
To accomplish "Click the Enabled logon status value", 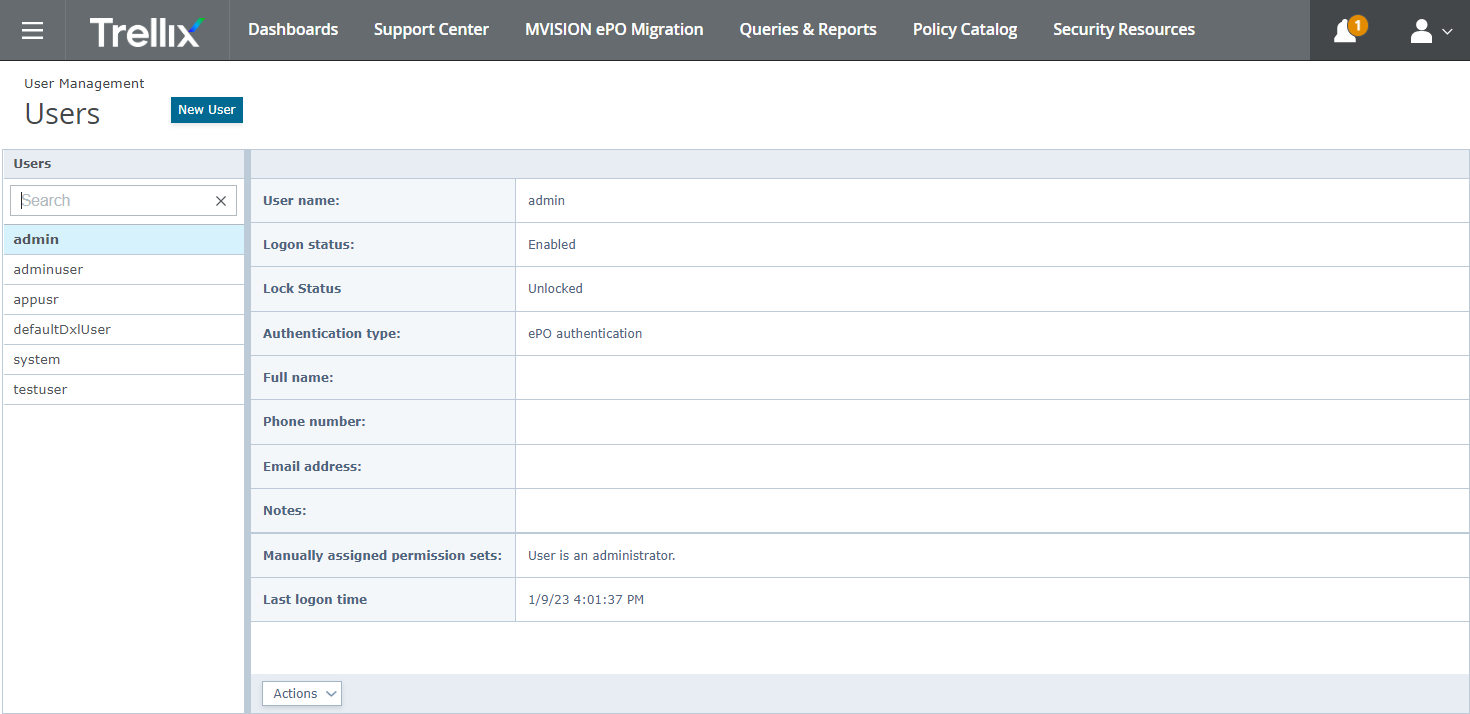I will [x=552, y=245].
